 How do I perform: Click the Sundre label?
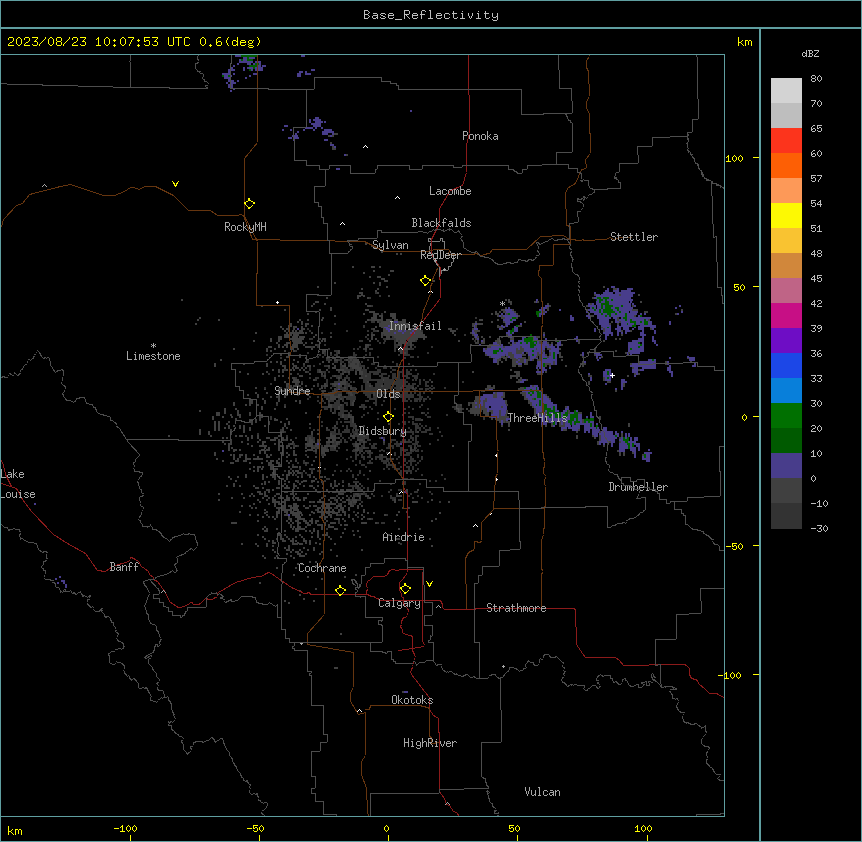click(x=292, y=391)
